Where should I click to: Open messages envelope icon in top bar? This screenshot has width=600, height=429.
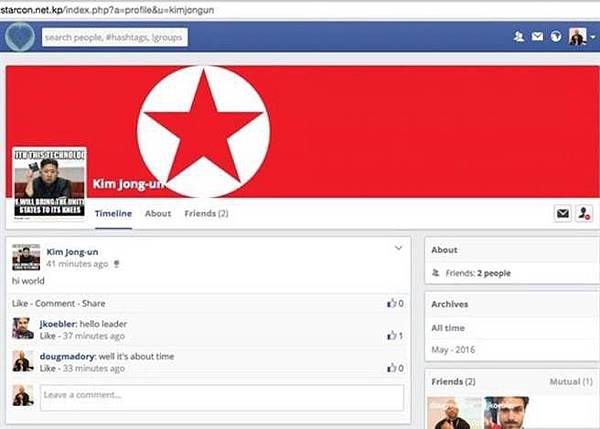pos(537,36)
